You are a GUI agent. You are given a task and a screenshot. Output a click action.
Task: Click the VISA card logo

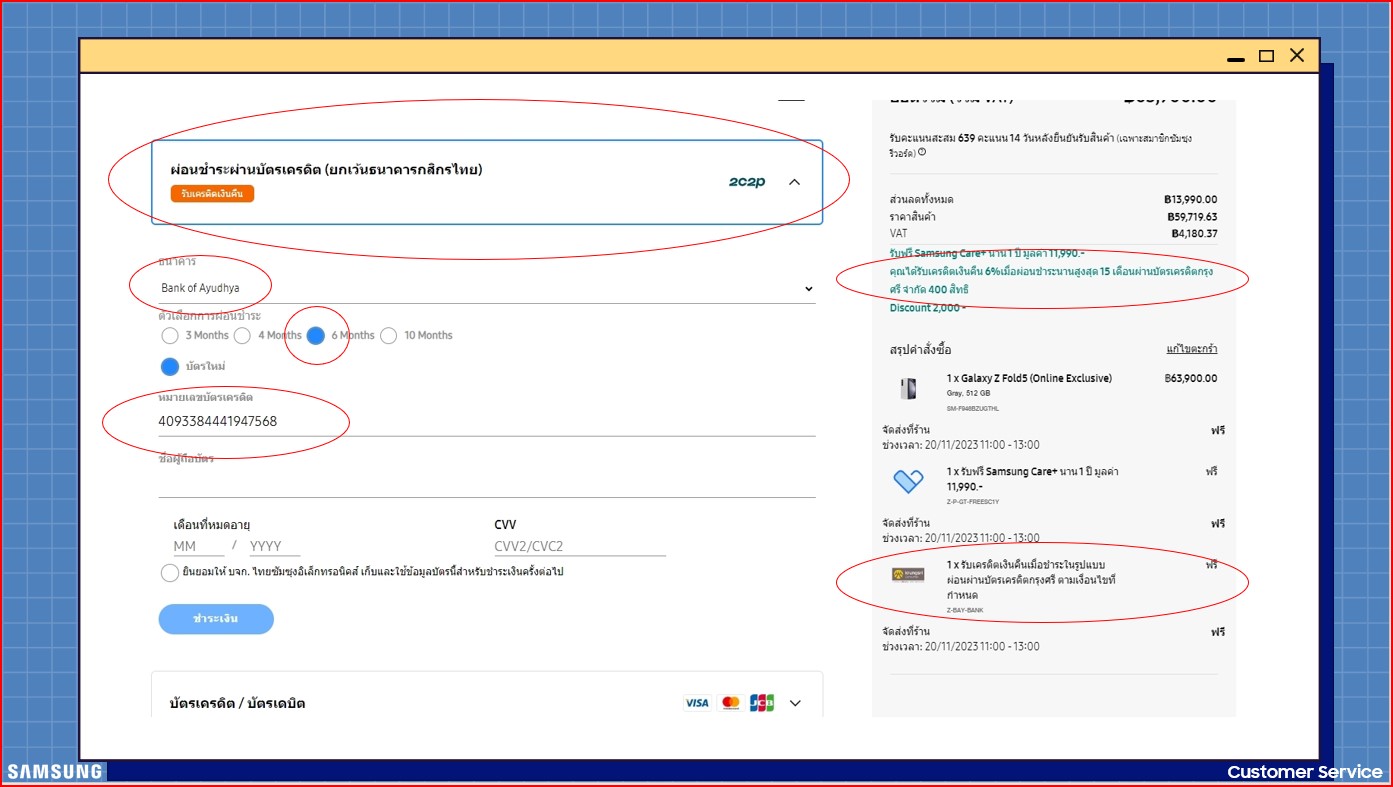point(697,703)
